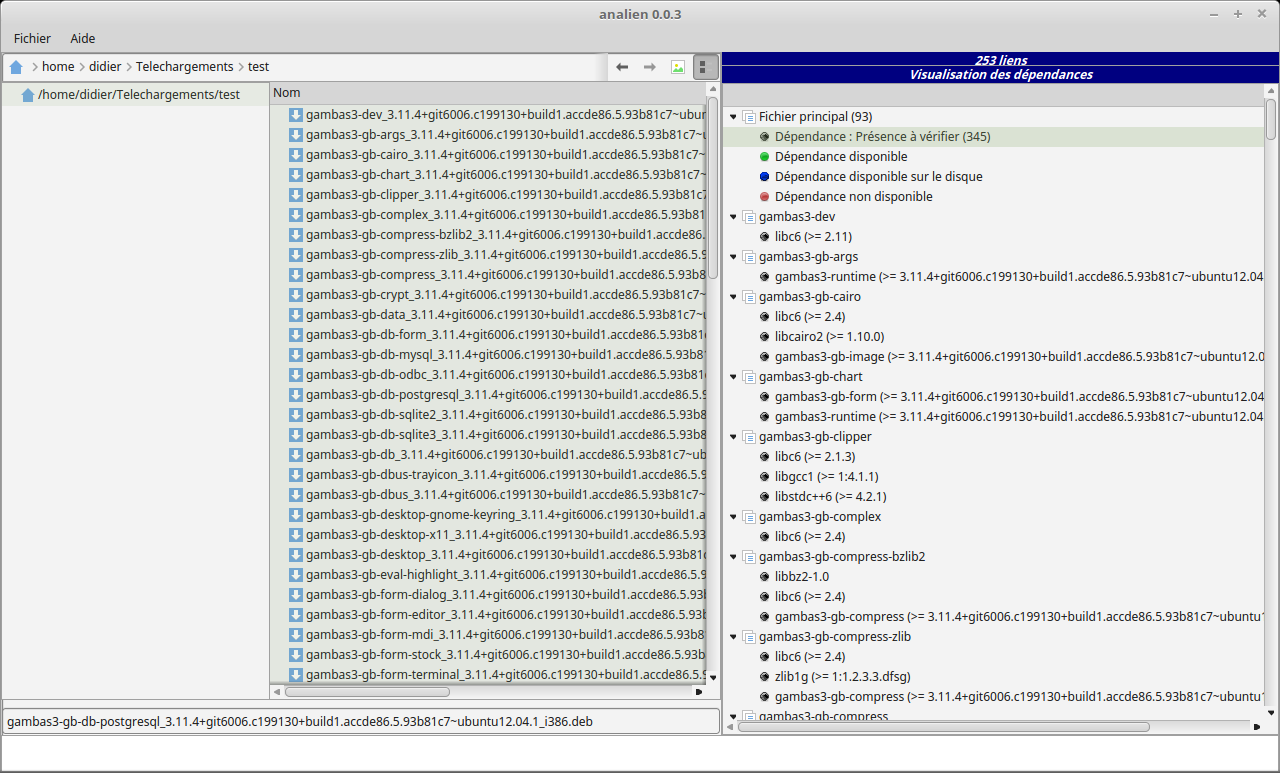Collapse the 'Fichier principal (93)' tree node
The height and width of the screenshot is (773, 1280).
click(x=733, y=116)
